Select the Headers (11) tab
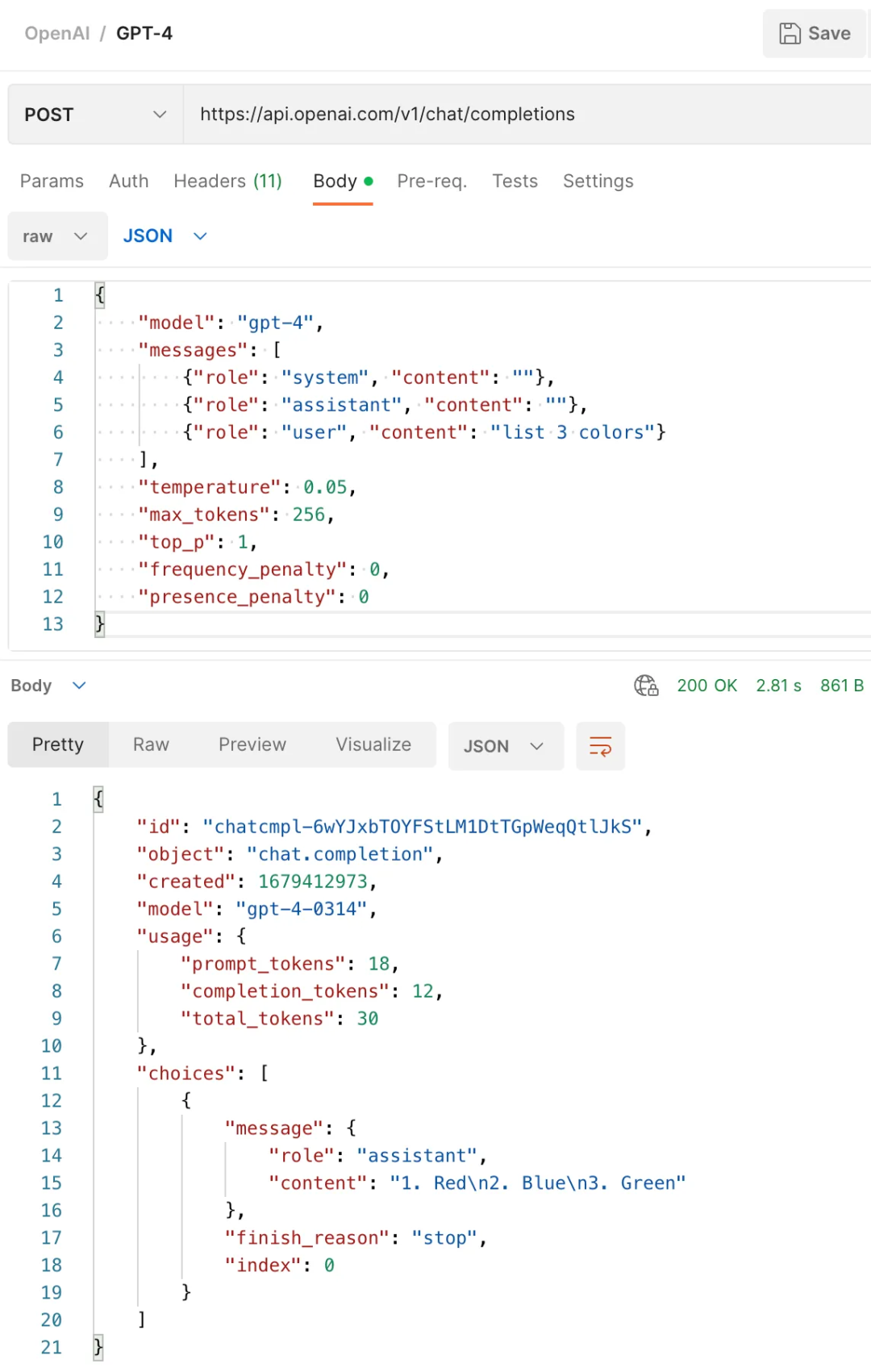871x1372 pixels. [227, 181]
